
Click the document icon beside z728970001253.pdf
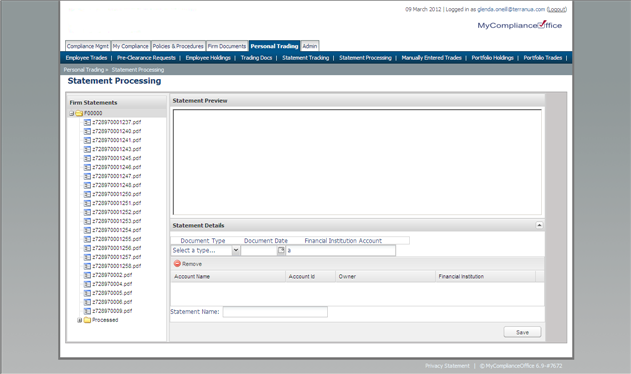point(87,221)
